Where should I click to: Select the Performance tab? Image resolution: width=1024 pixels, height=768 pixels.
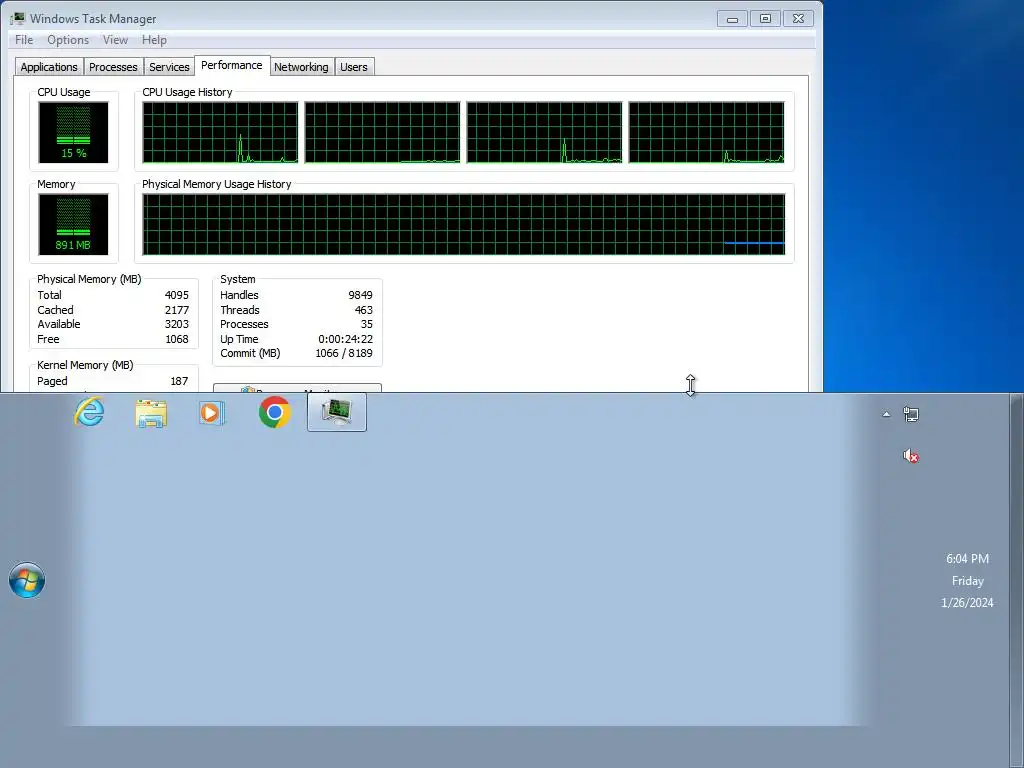pos(232,65)
